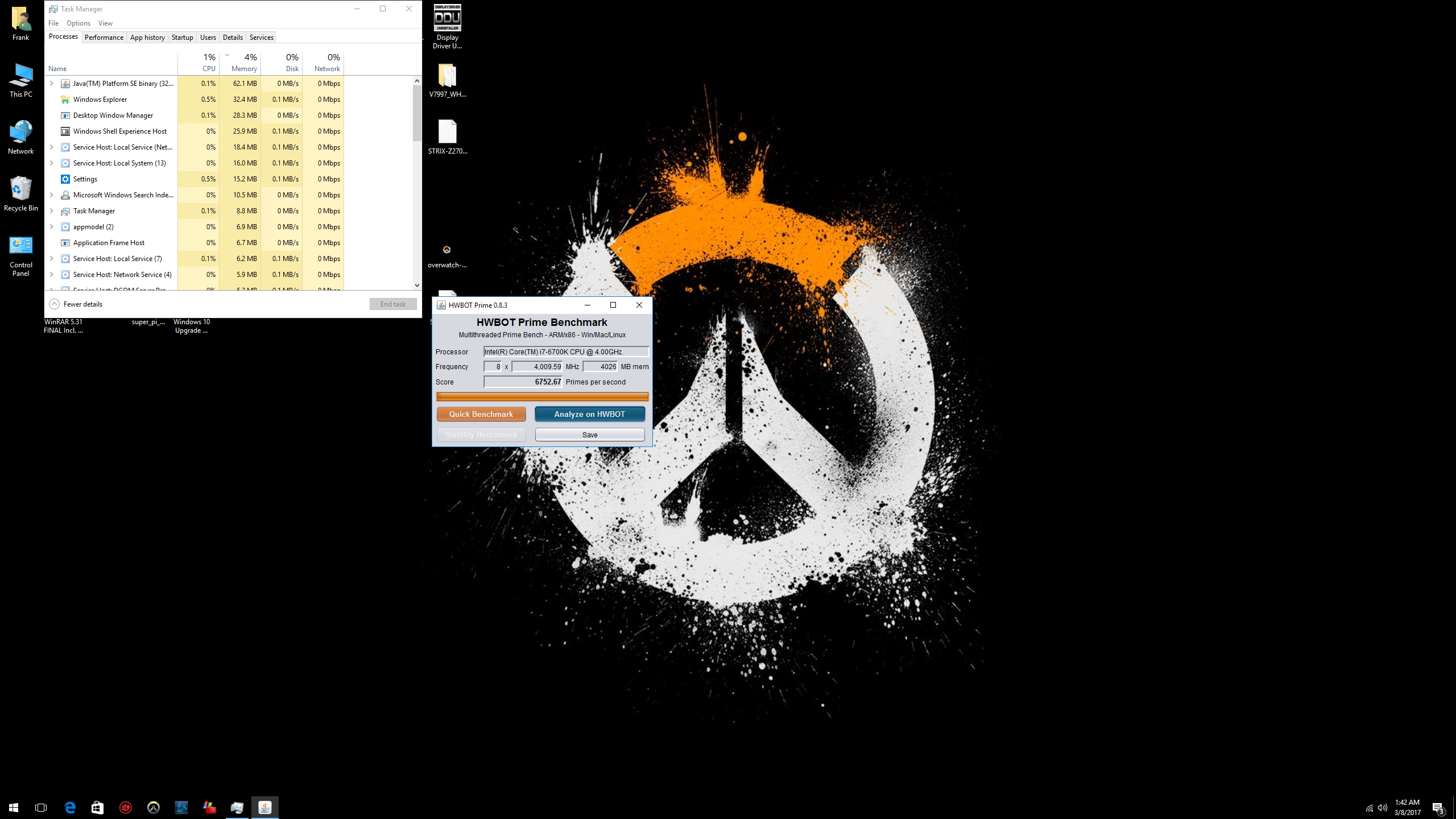
Task: Switch to the Performance tab
Action: [104, 38]
